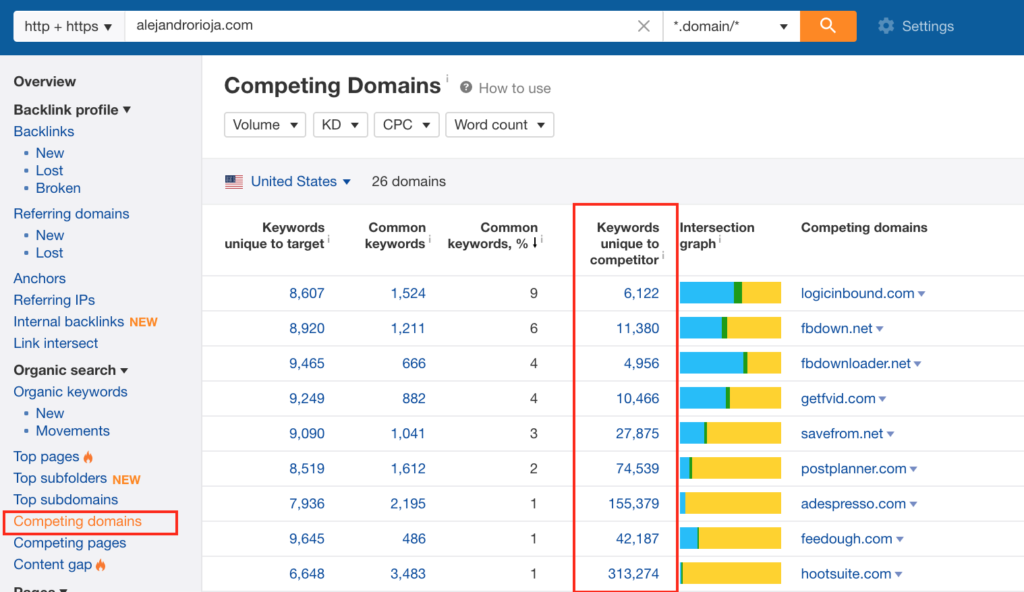Open the getfvid.com competitor link

point(838,399)
